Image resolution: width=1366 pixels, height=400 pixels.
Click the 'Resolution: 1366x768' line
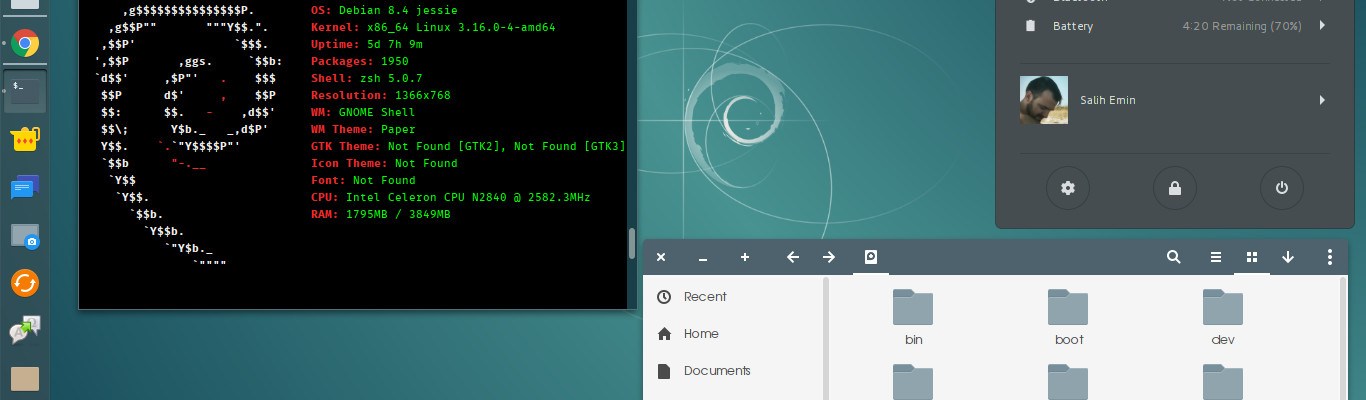(381, 95)
